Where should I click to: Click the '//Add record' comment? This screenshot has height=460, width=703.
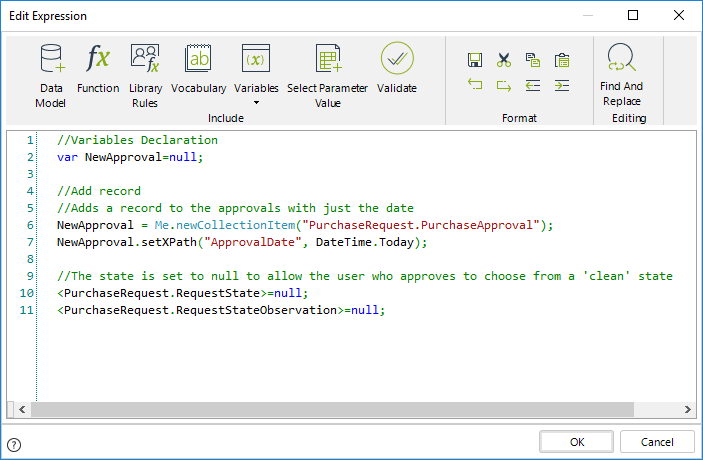(x=99, y=191)
